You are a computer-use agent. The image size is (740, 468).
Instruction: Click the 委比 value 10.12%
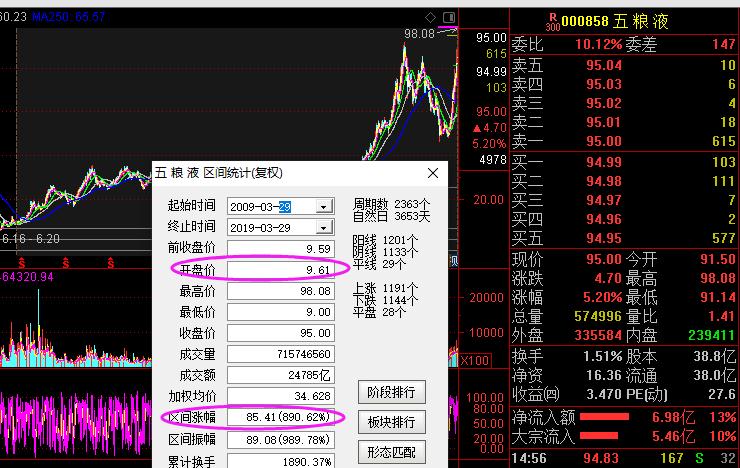click(598, 44)
